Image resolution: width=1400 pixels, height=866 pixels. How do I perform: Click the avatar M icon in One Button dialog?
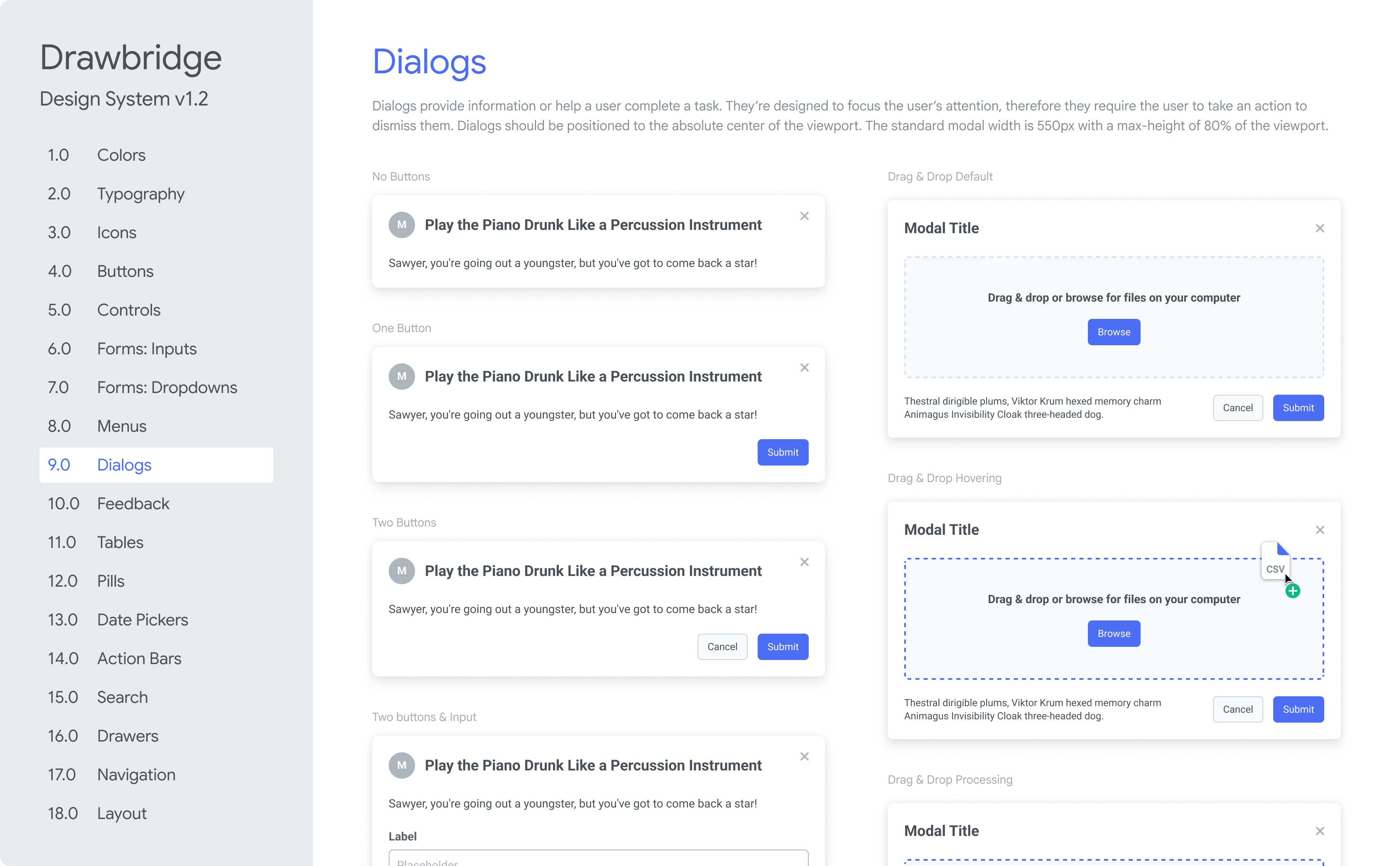[402, 376]
